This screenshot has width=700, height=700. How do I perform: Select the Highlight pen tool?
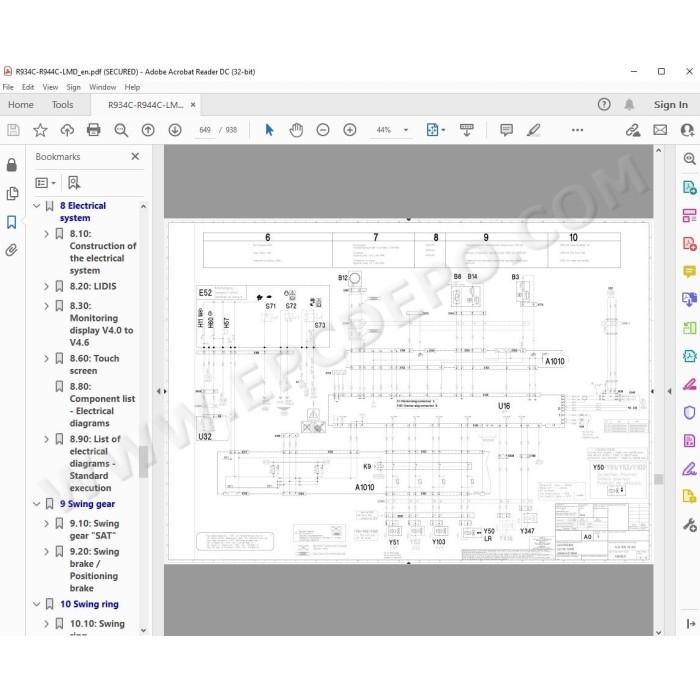coord(533,130)
